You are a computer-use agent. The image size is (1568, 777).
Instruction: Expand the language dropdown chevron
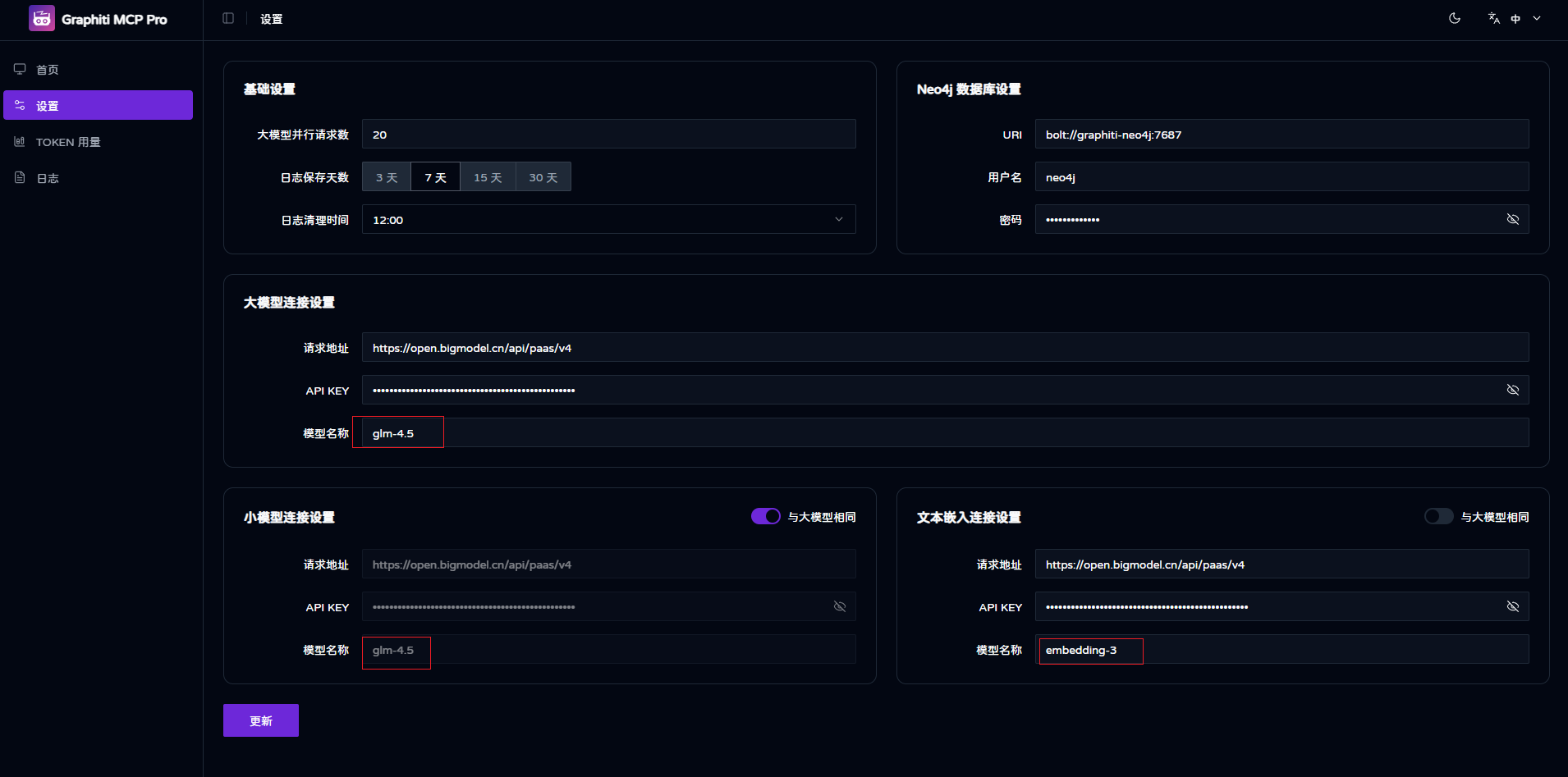(x=1537, y=18)
